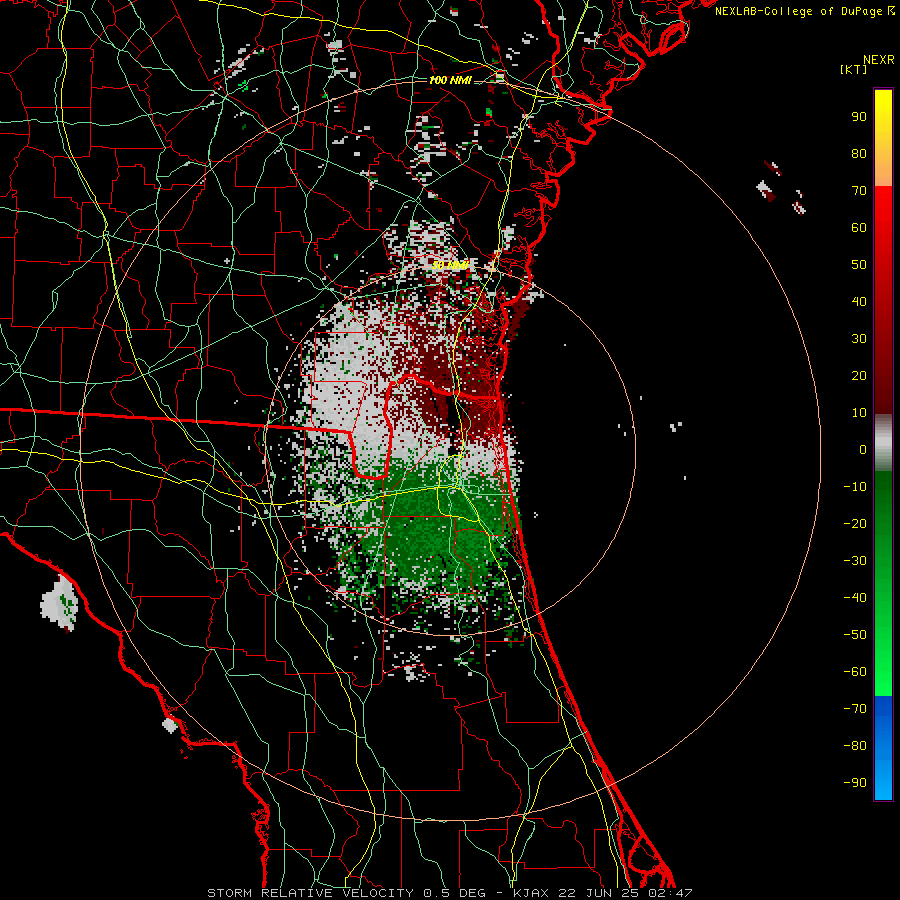This screenshot has height=900, width=900.
Task: Click the -90 value on the velocity scale
Action: tap(855, 783)
